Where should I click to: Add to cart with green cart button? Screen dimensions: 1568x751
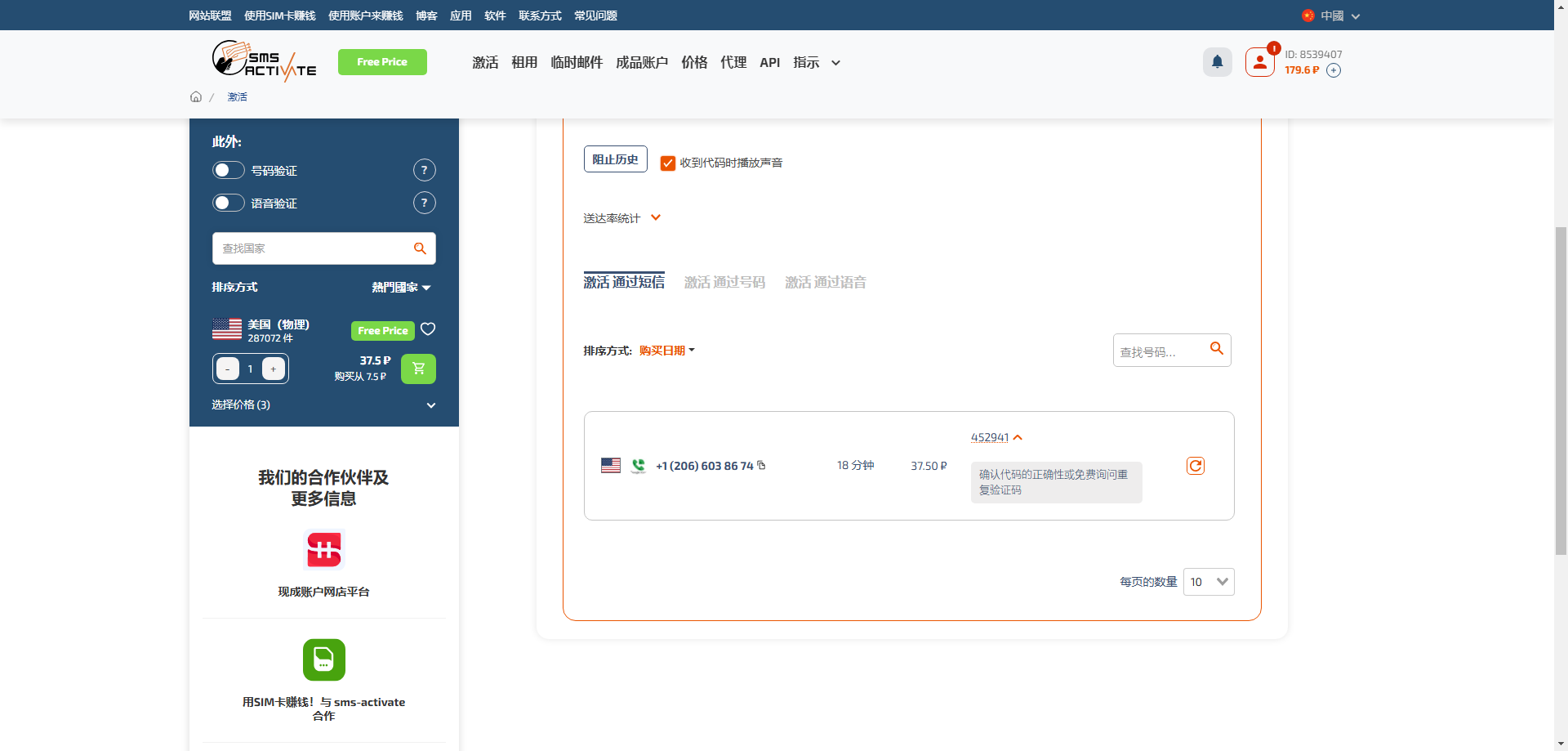click(x=418, y=369)
